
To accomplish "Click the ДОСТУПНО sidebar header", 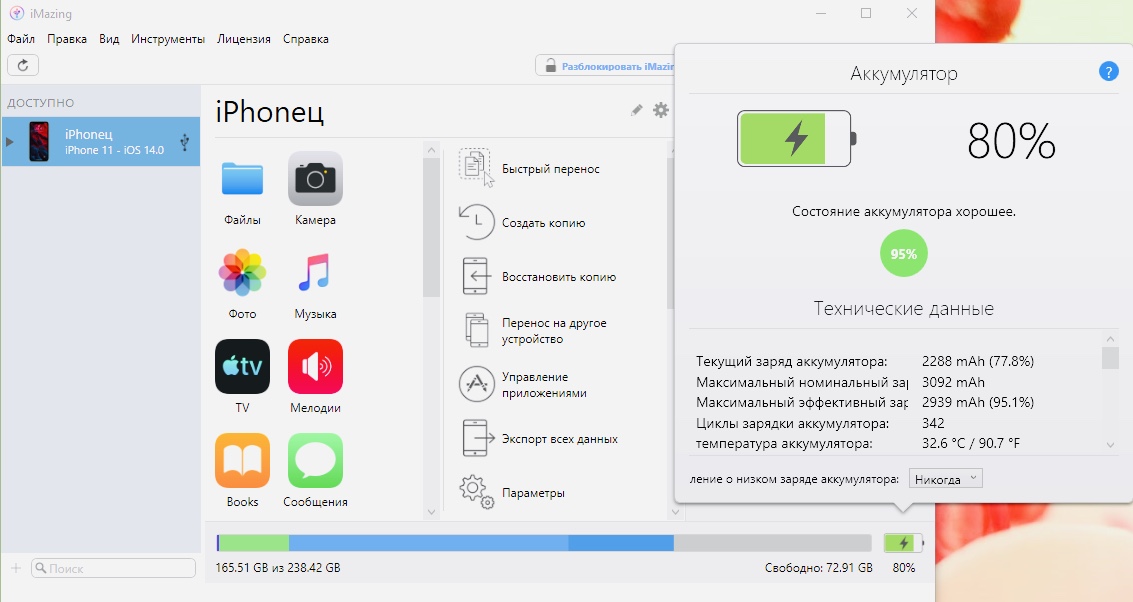I will click(x=40, y=103).
